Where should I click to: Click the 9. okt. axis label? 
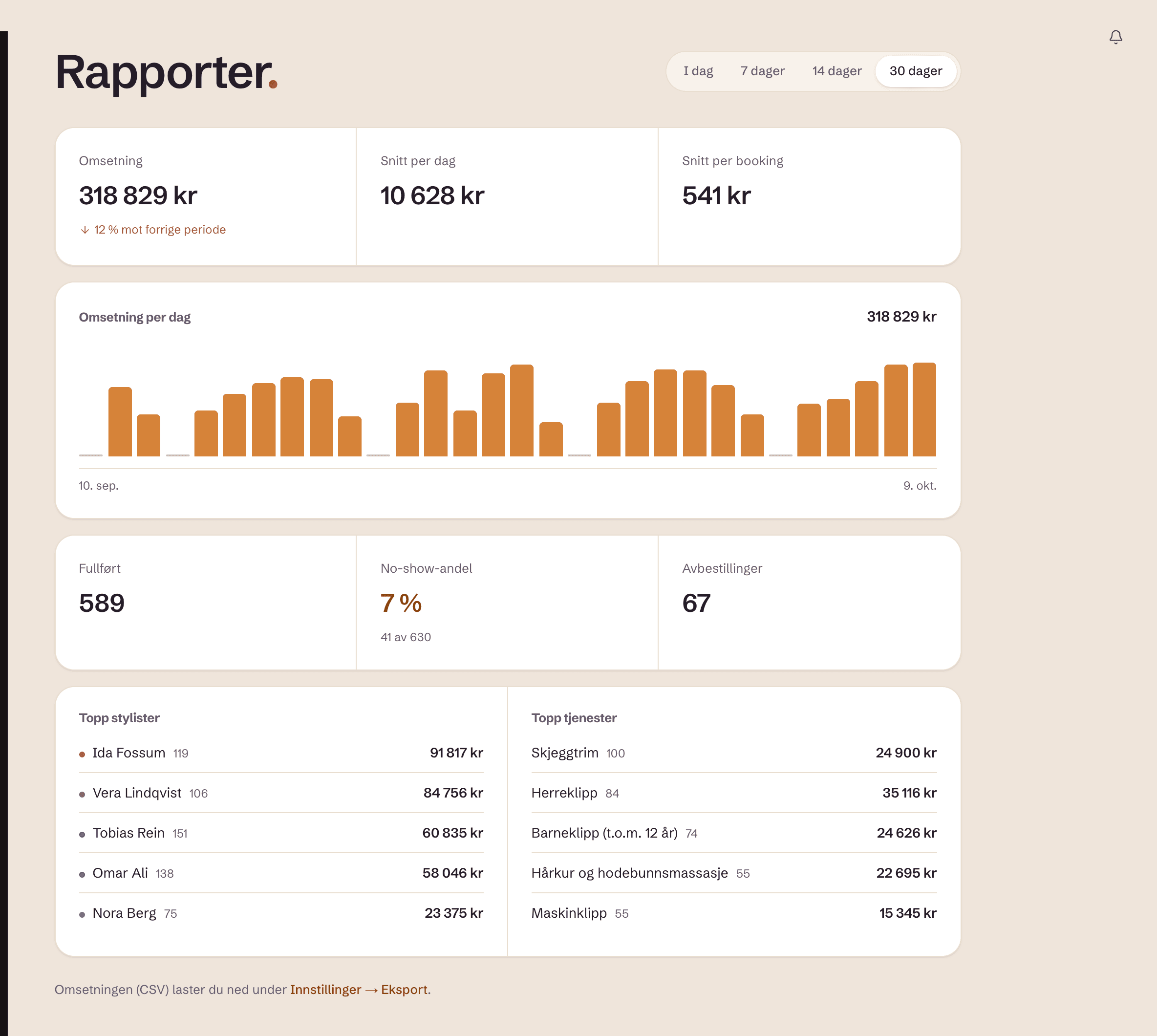pos(920,486)
